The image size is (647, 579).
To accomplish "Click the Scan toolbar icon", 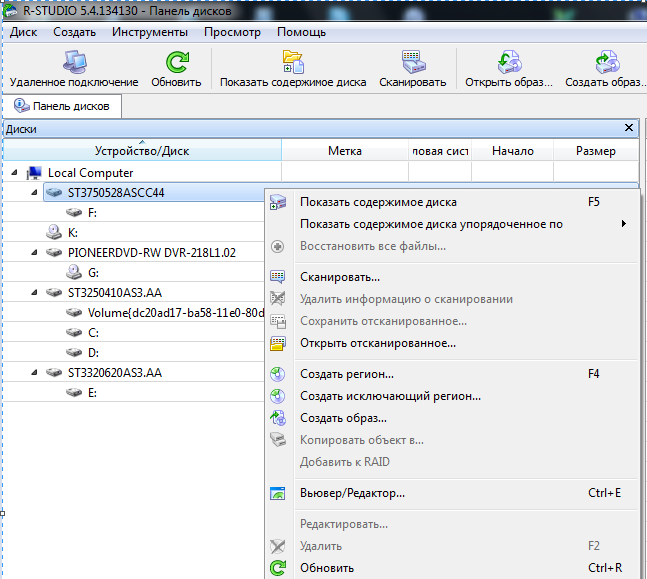I will point(413,62).
